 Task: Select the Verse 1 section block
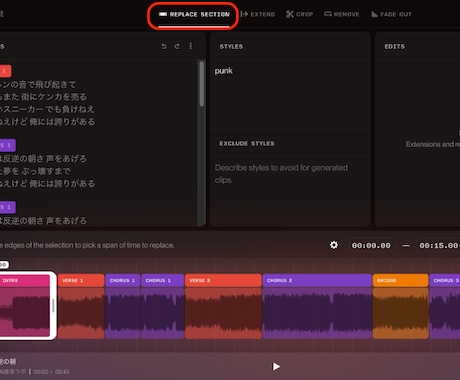[x=81, y=306]
